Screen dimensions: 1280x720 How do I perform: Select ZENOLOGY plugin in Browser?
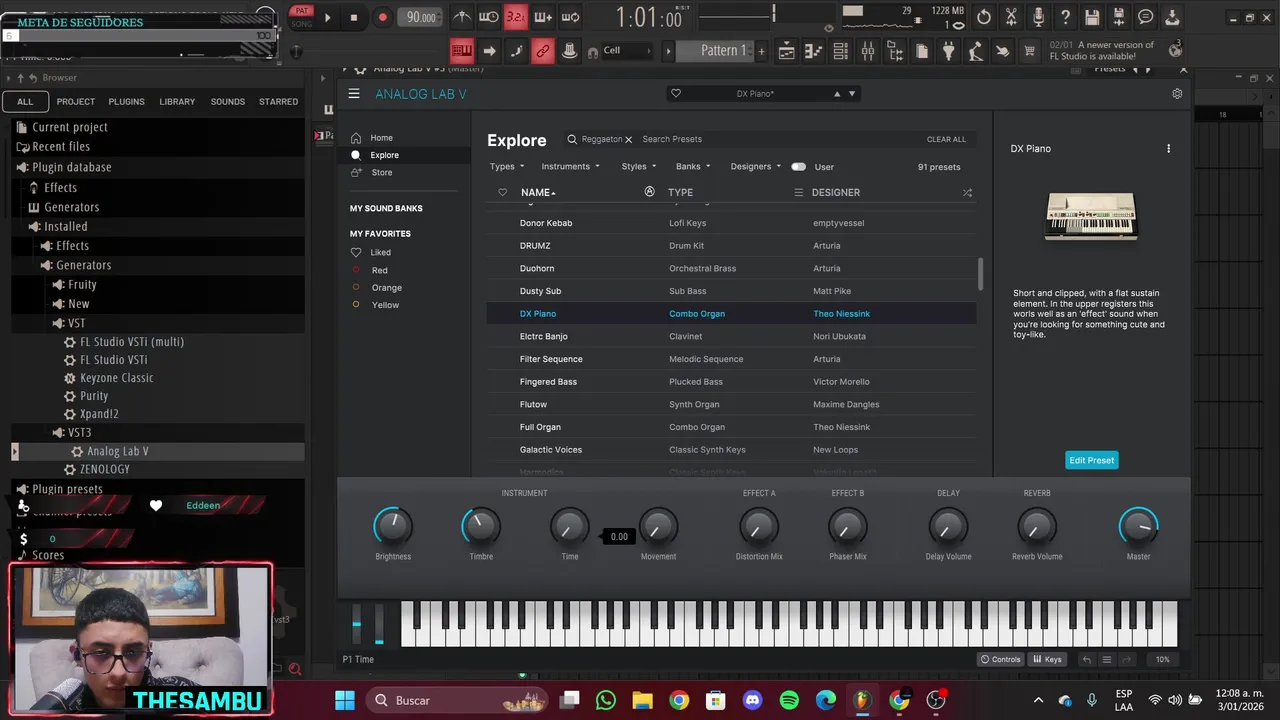[x=105, y=468]
